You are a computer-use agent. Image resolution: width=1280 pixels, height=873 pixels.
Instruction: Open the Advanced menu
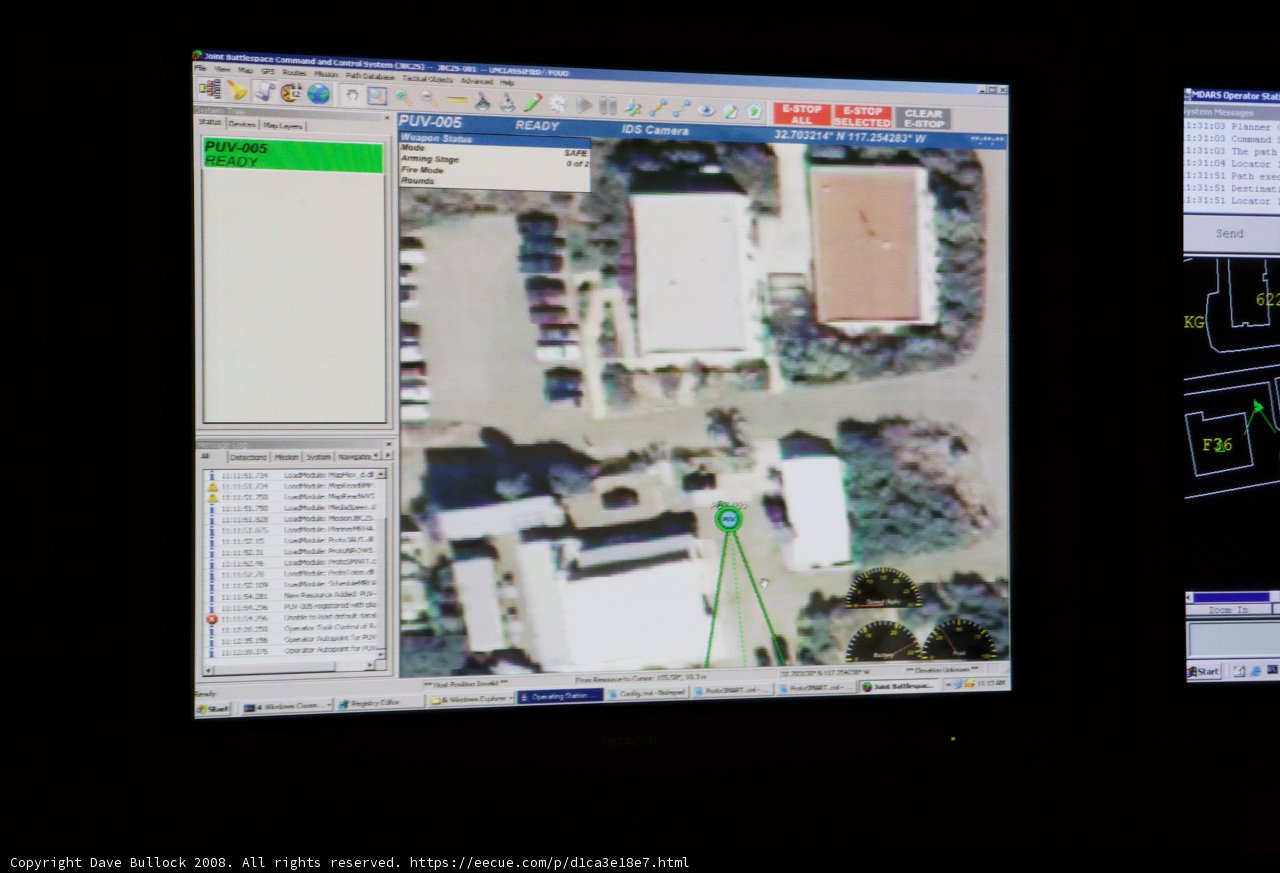pyautogui.click(x=477, y=81)
